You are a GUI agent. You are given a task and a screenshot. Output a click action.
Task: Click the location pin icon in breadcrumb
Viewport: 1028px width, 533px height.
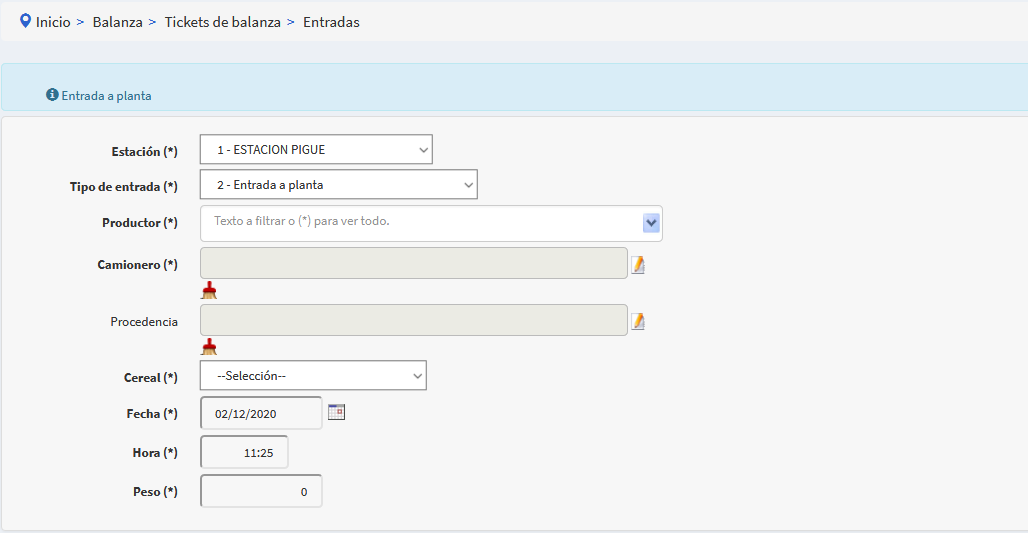tap(25, 20)
